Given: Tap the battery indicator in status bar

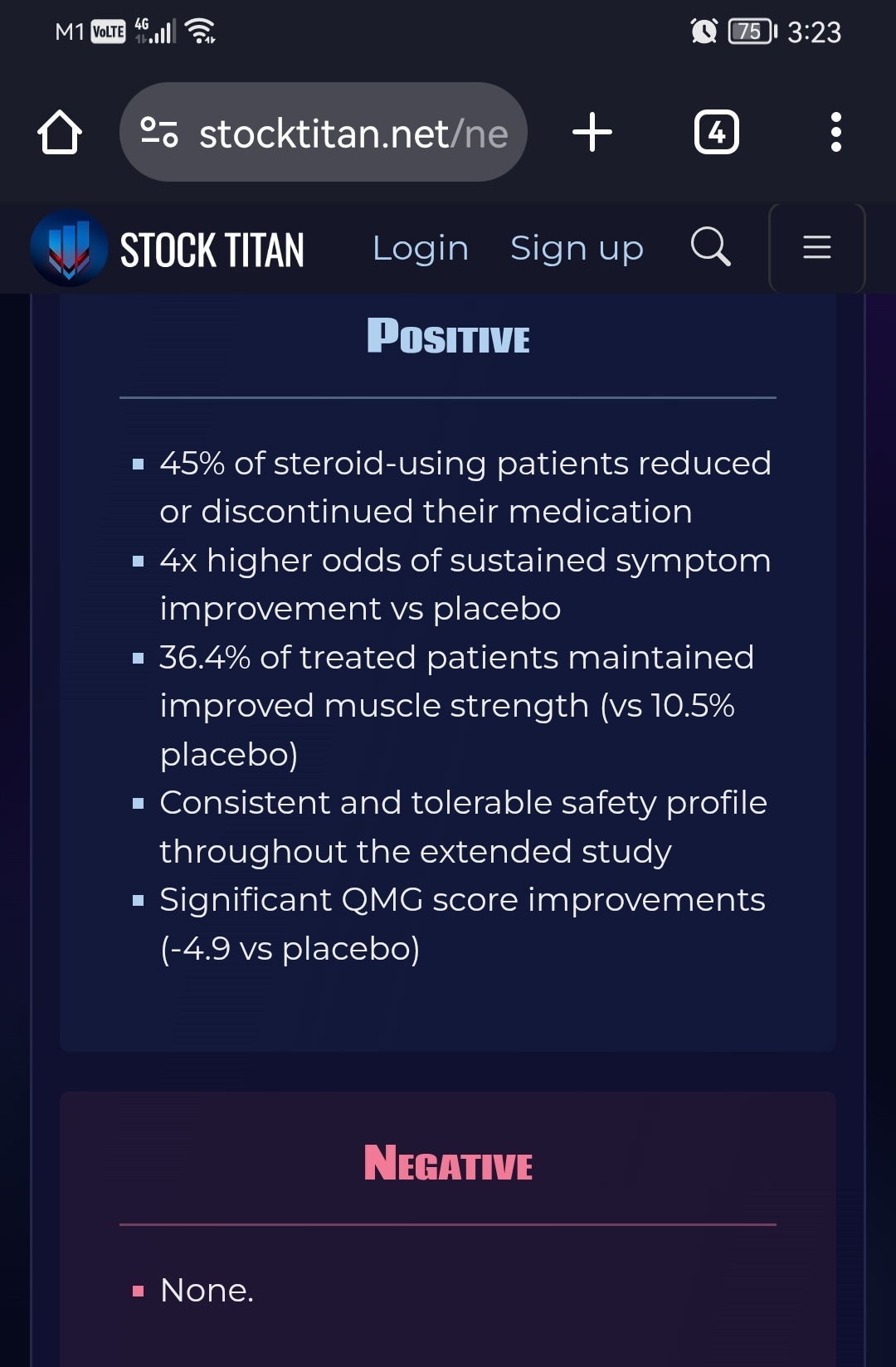Looking at the screenshot, I should point(752,32).
